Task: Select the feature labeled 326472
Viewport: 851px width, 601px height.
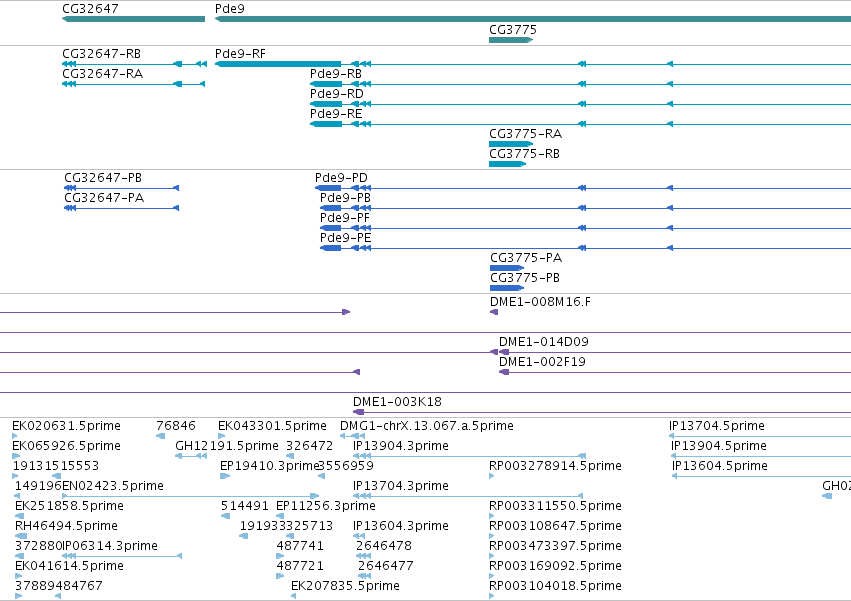Action: coord(309,446)
